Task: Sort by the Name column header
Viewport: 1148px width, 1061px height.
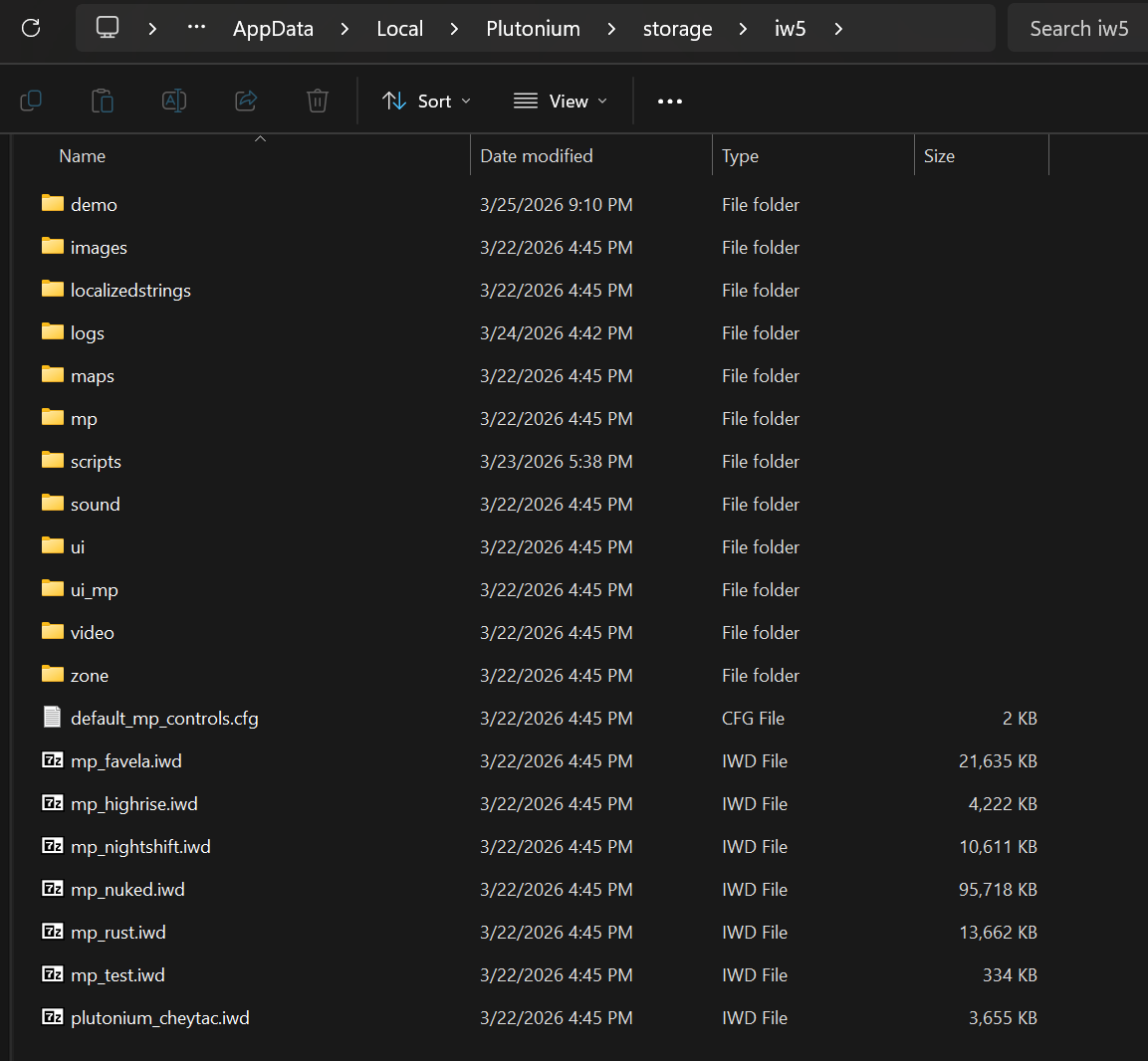Action: click(x=249, y=156)
